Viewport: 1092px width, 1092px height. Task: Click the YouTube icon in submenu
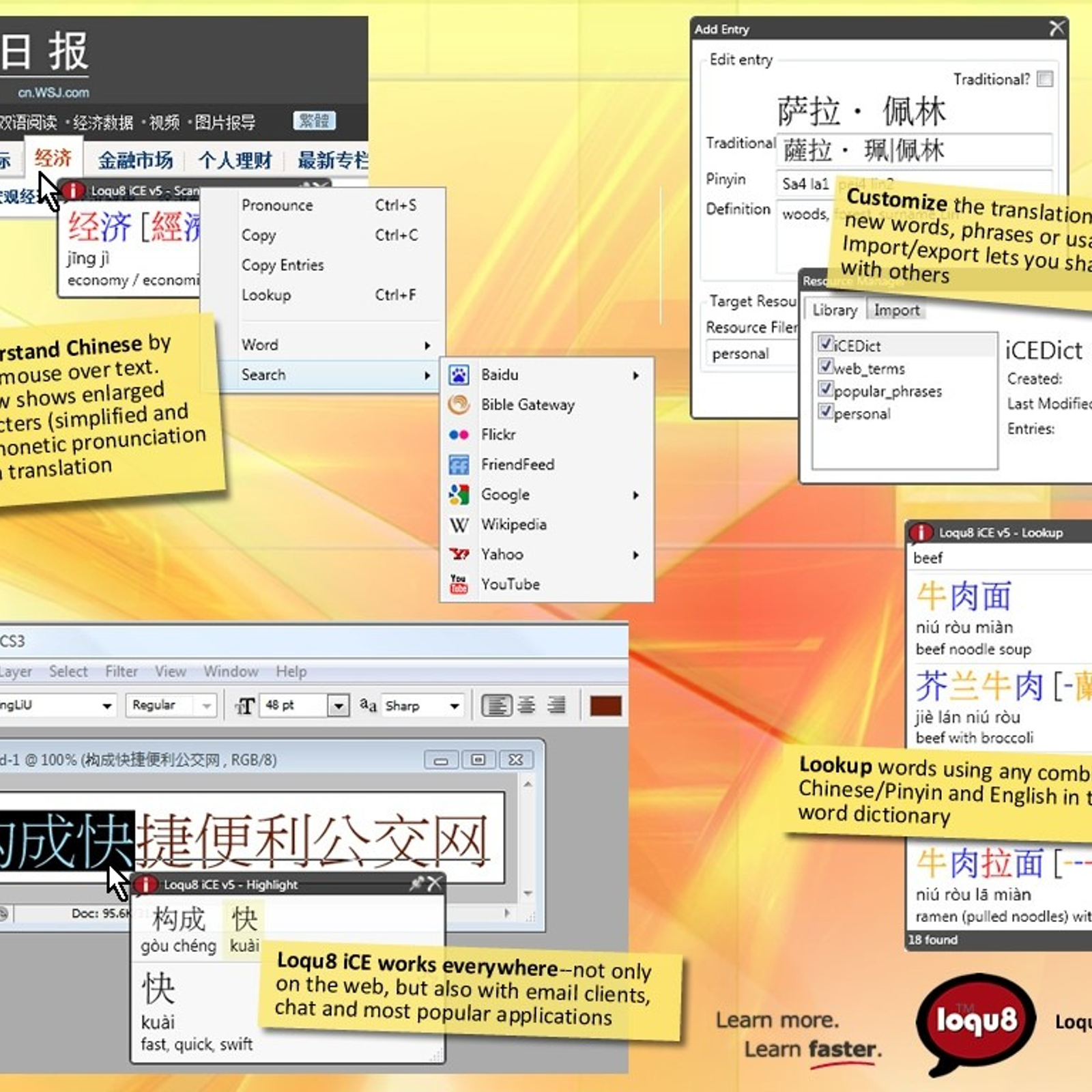coord(459,584)
